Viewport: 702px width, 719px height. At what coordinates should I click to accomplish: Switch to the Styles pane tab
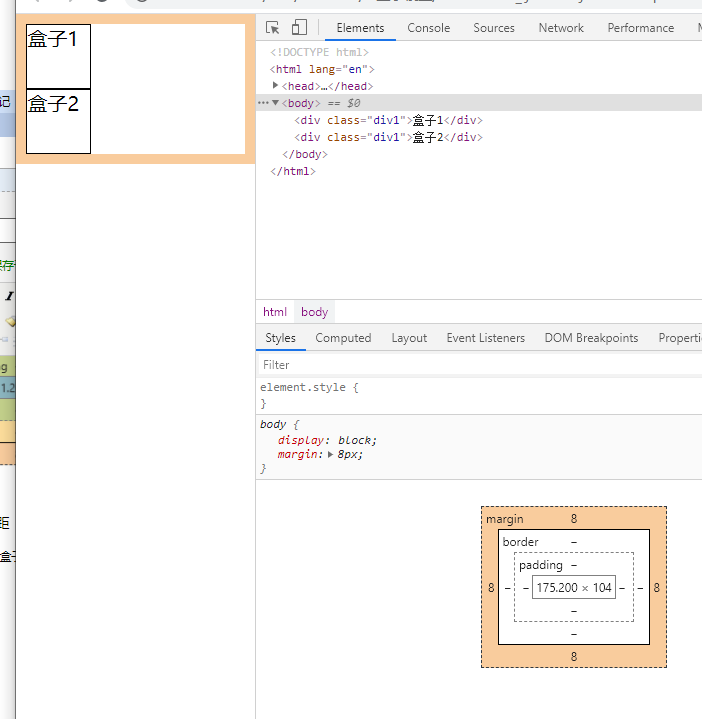click(281, 338)
